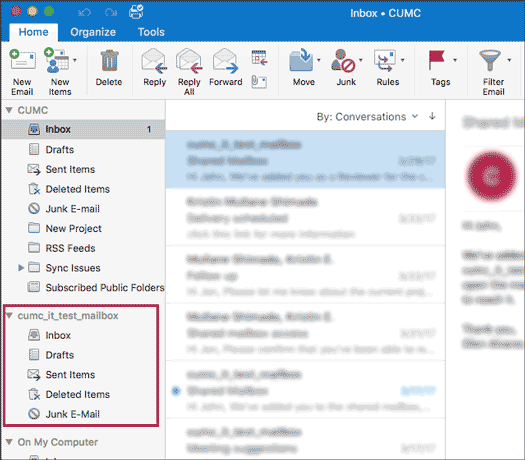Open the CUMC Deleted Items folder

(x=83, y=189)
